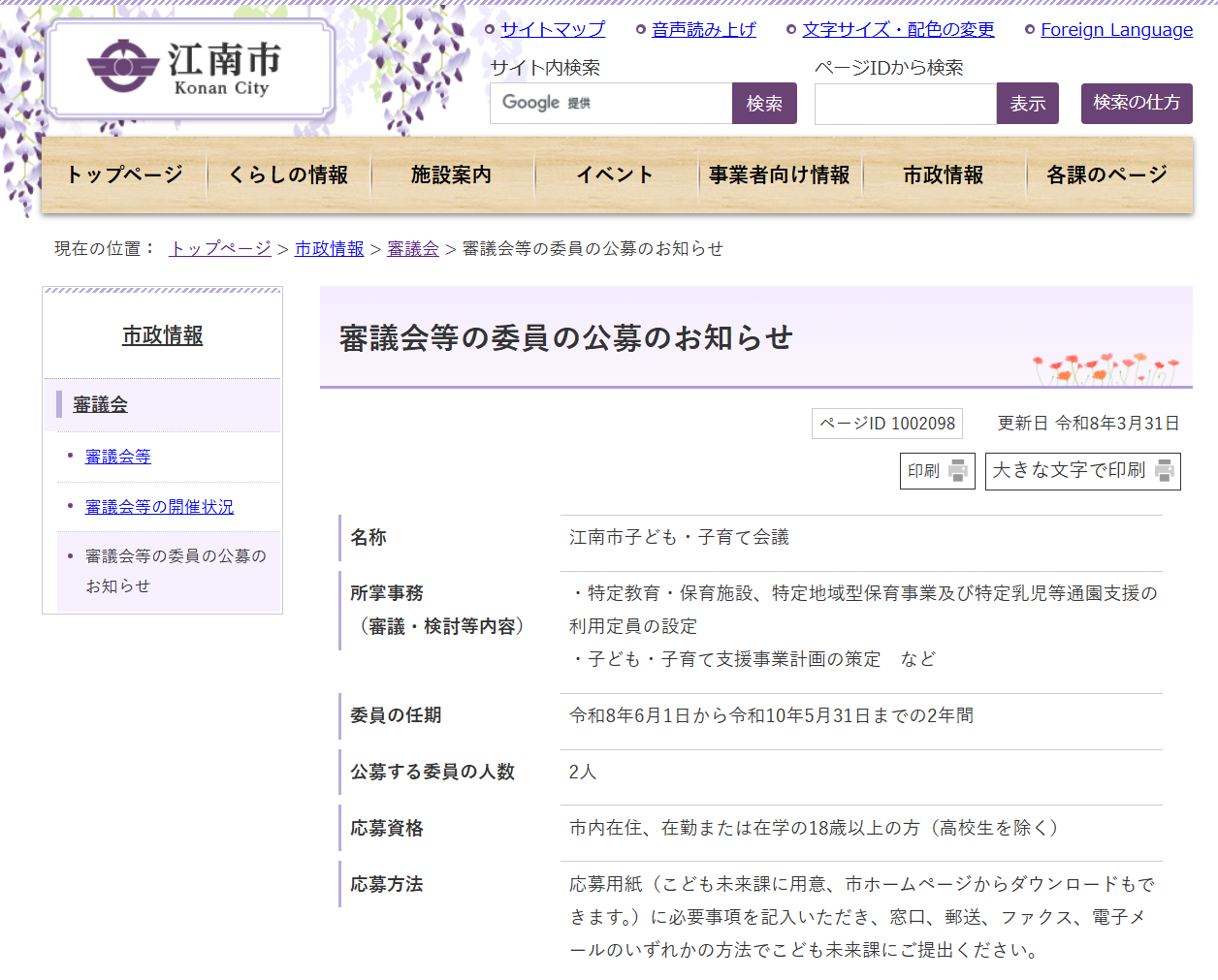The width and height of the screenshot is (1218, 980).
Task: Open the 審議会等 sidebar link
Action: click(117, 457)
